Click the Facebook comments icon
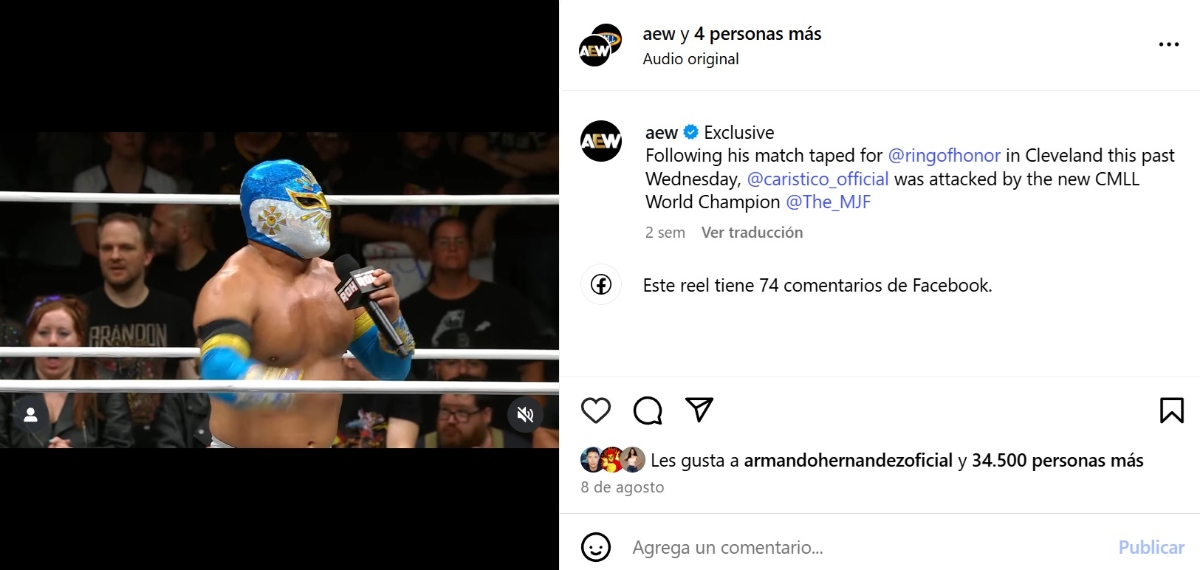 click(x=601, y=285)
